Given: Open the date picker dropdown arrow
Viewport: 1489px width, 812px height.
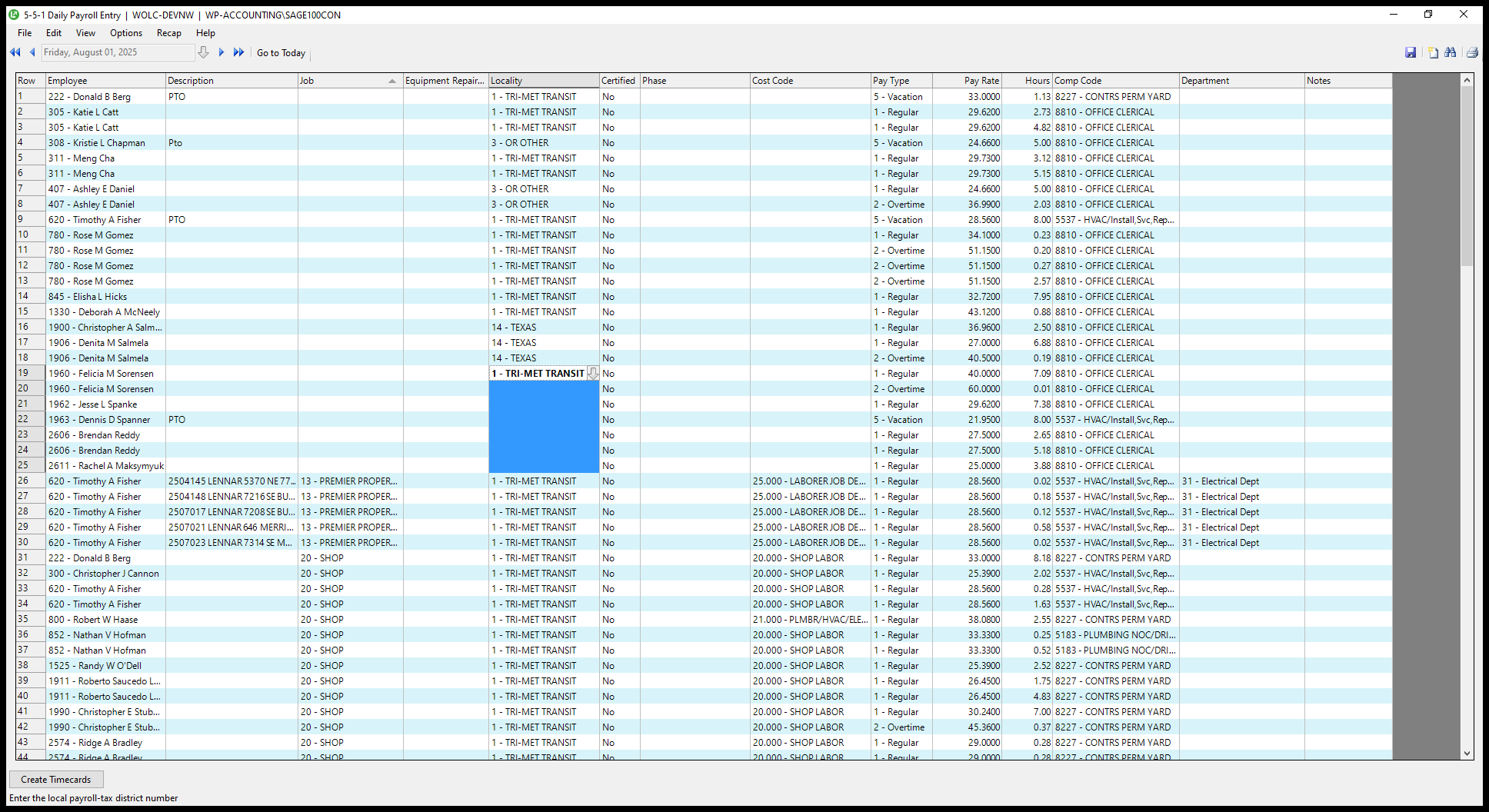Looking at the screenshot, I should click(x=203, y=52).
